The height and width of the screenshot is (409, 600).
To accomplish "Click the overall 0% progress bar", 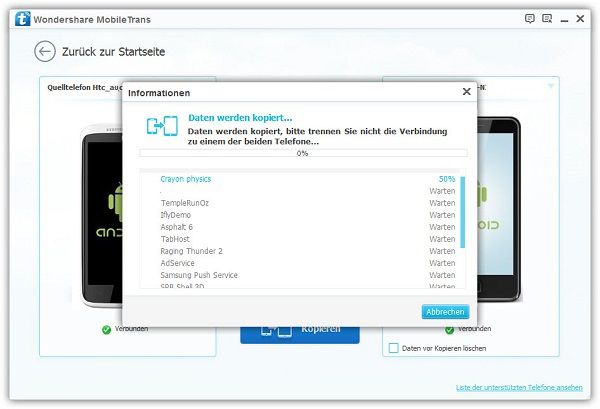I will pyautogui.click(x=303, y=153).
